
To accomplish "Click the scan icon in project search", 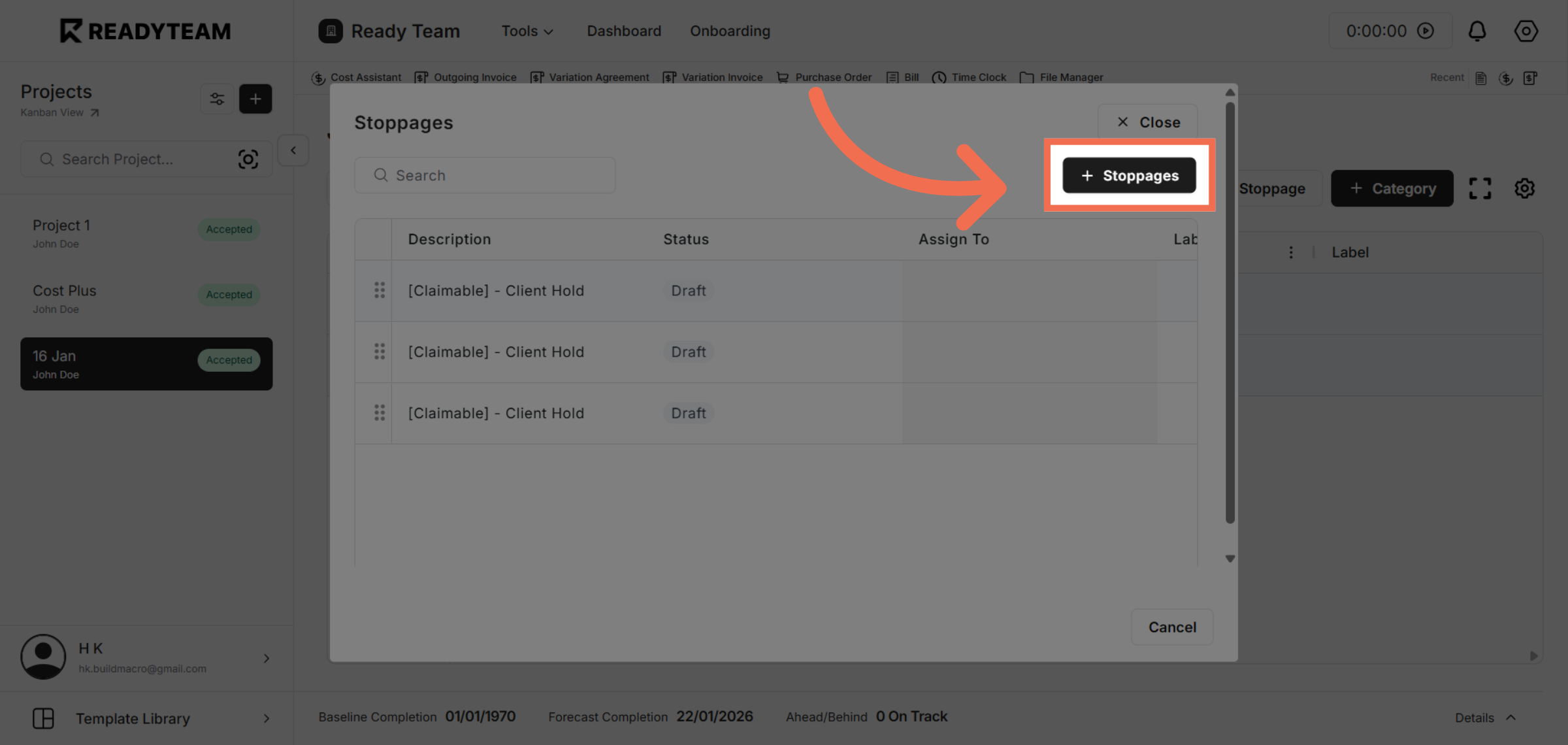I will [248, 159].
